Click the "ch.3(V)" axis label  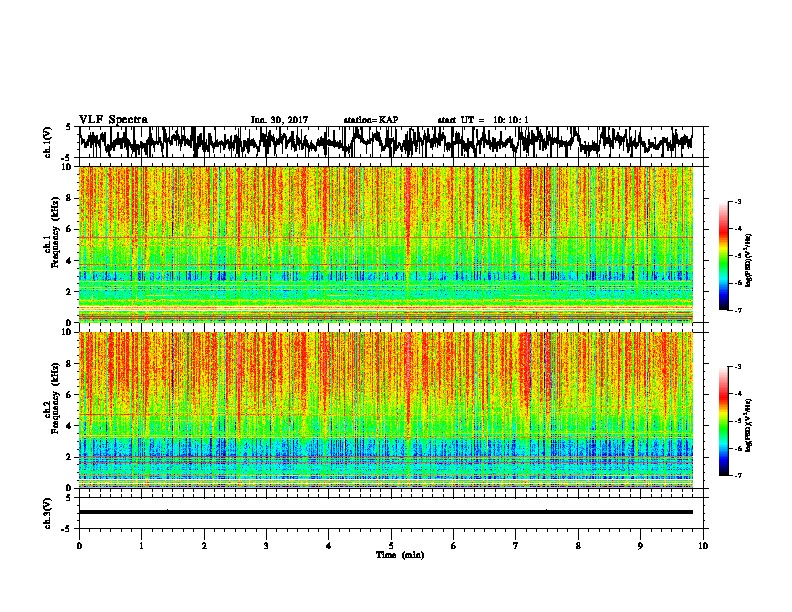pos(47,514)
